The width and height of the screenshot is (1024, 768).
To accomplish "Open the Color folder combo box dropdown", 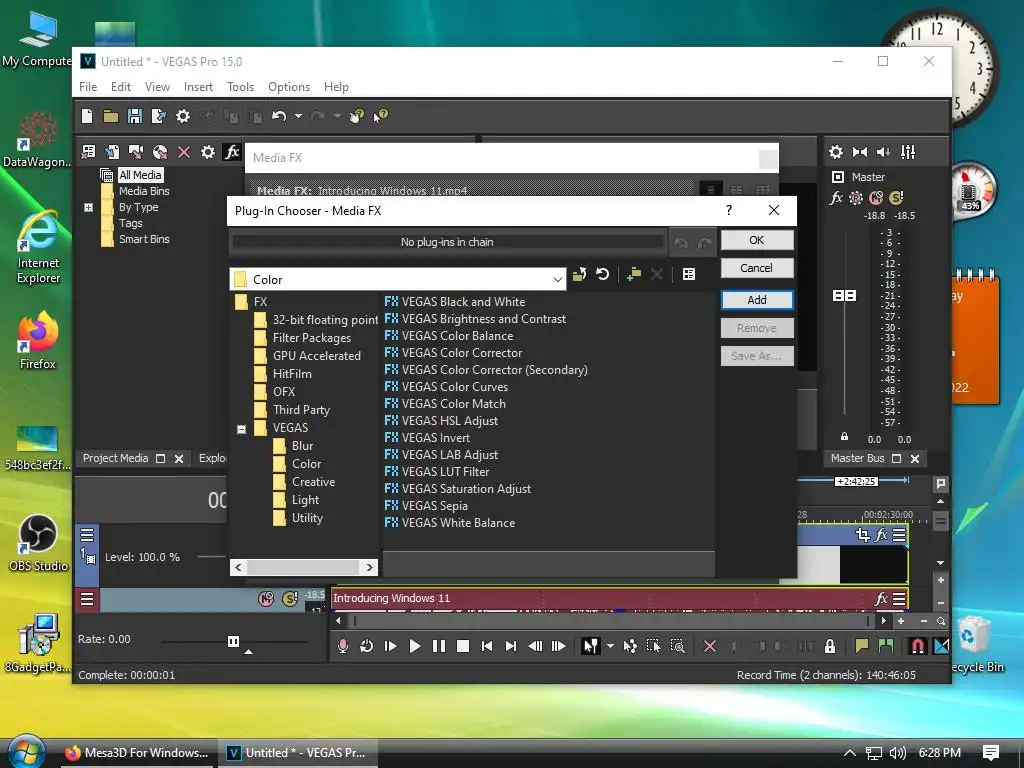I will (557, 280).
